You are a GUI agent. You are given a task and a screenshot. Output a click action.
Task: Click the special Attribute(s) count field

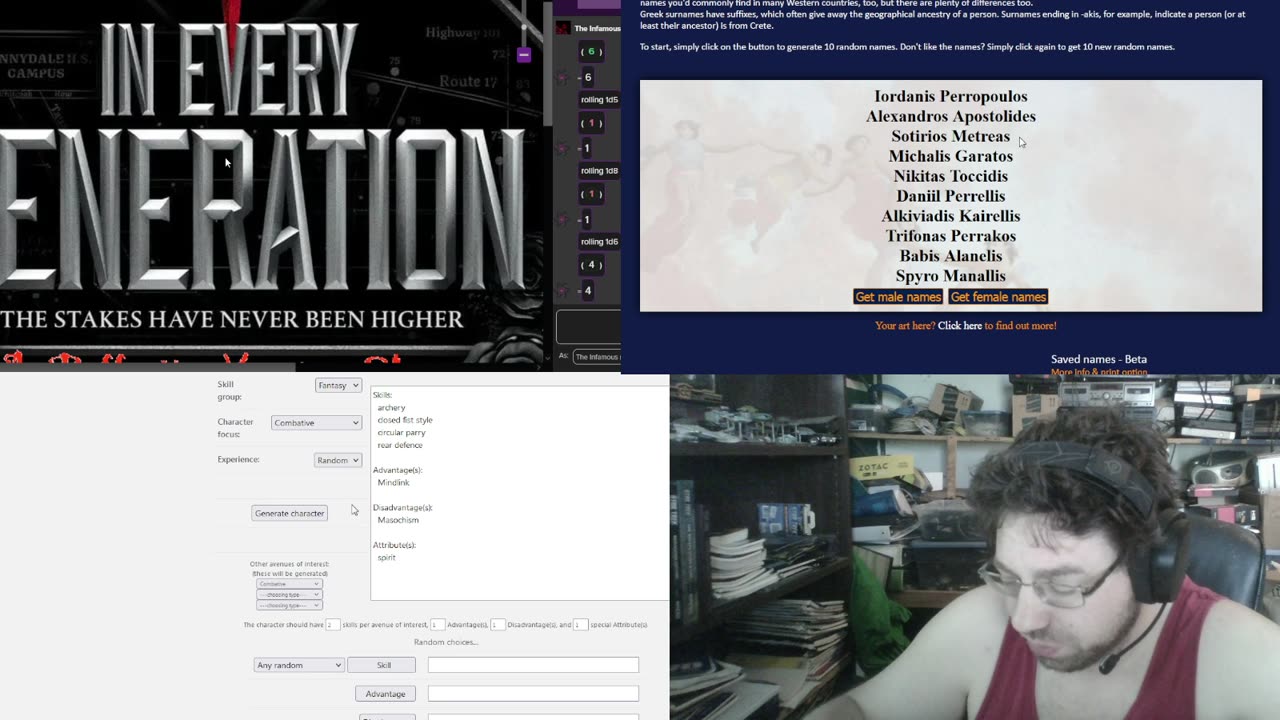point(580,625)
